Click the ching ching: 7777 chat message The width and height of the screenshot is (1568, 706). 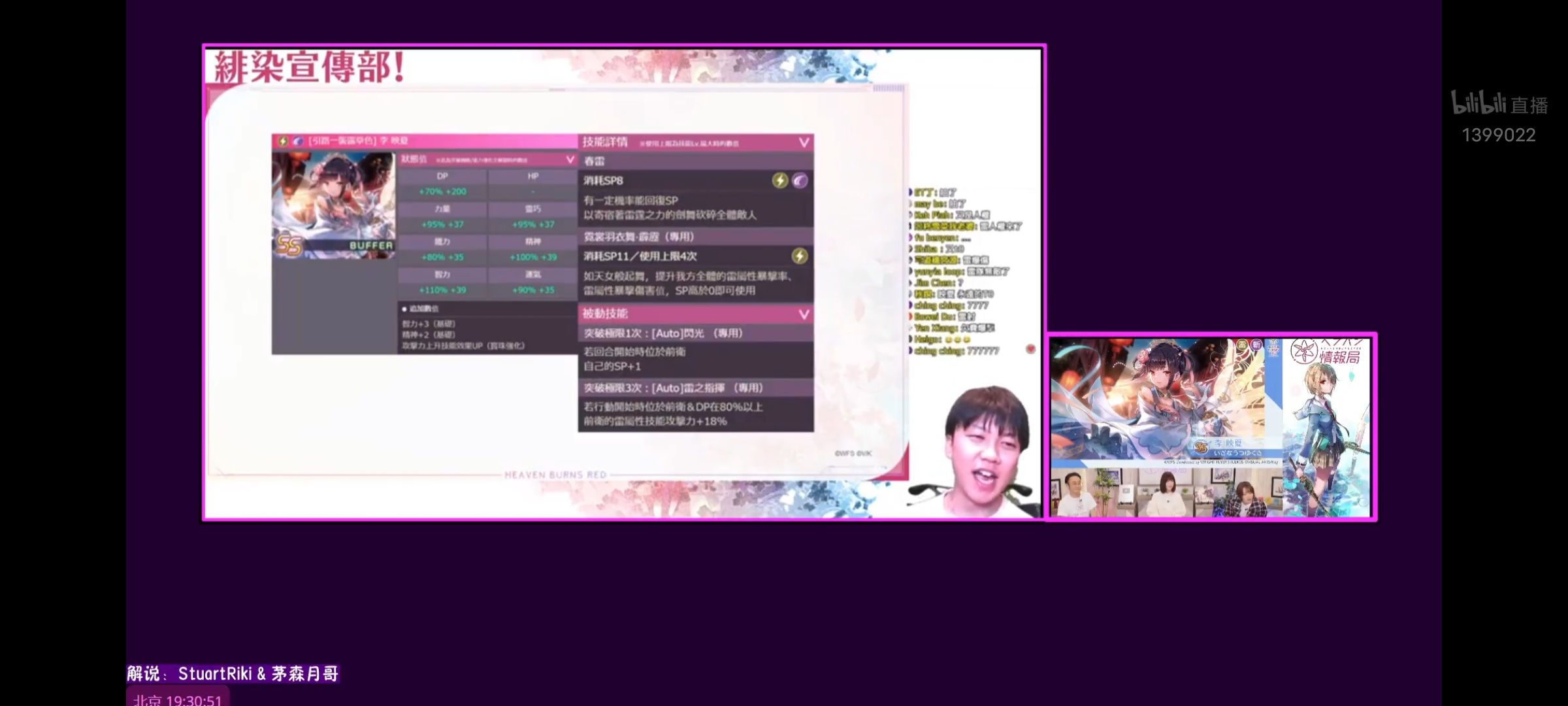950,305
